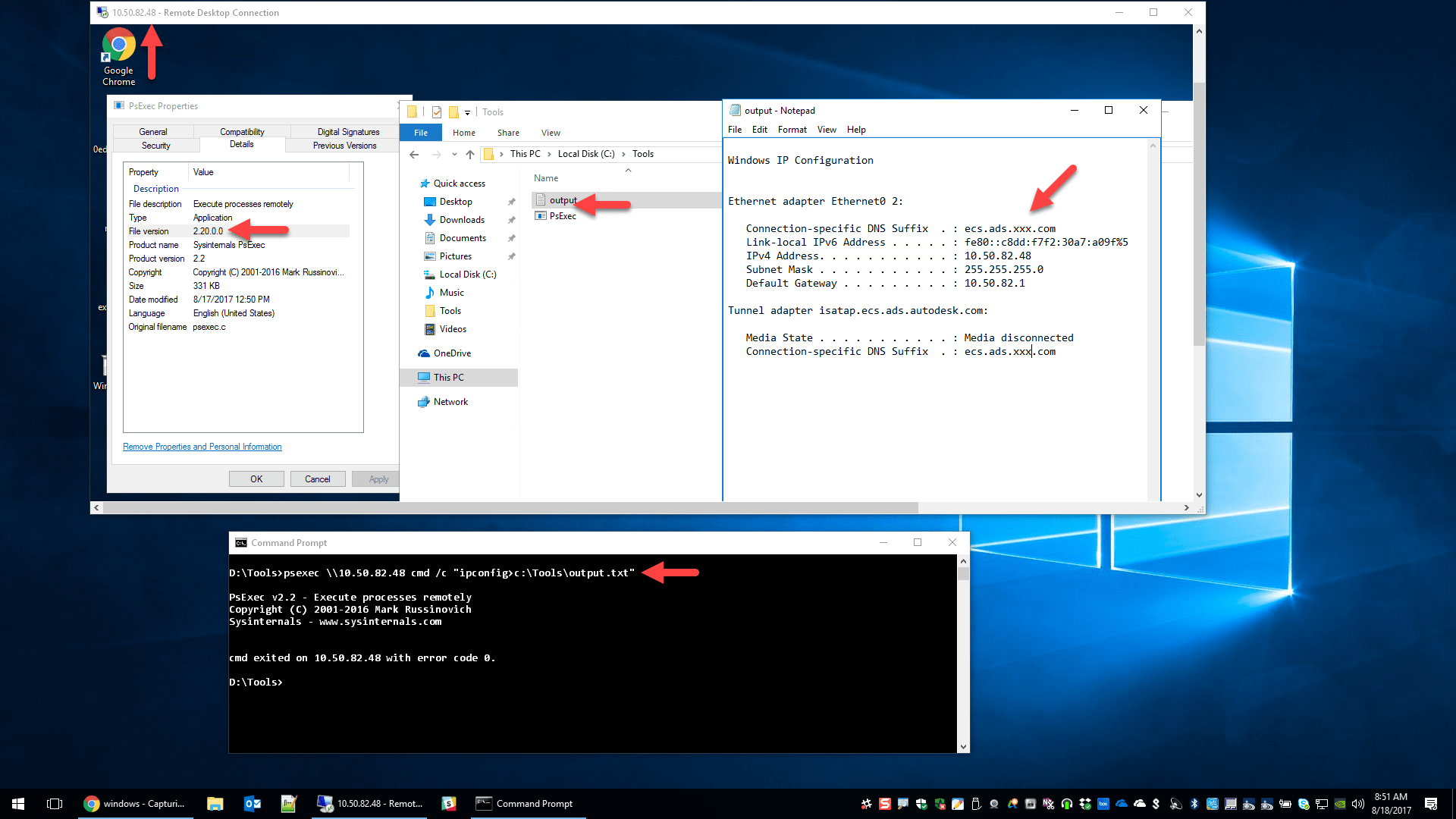This screenshot has width=1456, height=819.
Task: Click the OK button in PsExec Properties
Action: 256,479
